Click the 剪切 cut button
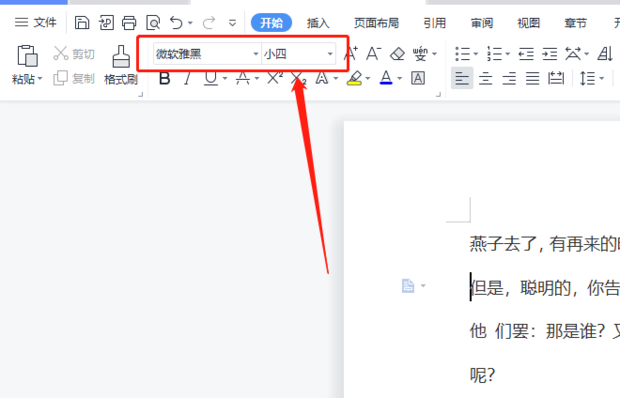 [x=74, y=53]
